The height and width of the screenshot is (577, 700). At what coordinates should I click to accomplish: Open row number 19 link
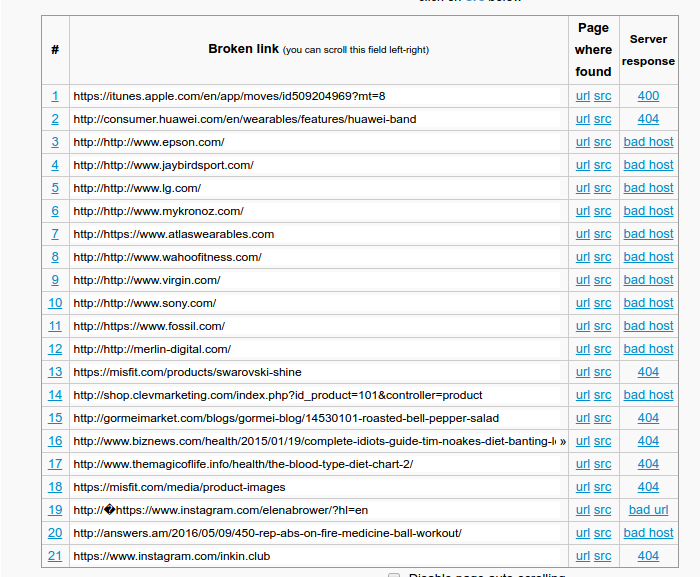coord(55,510)
